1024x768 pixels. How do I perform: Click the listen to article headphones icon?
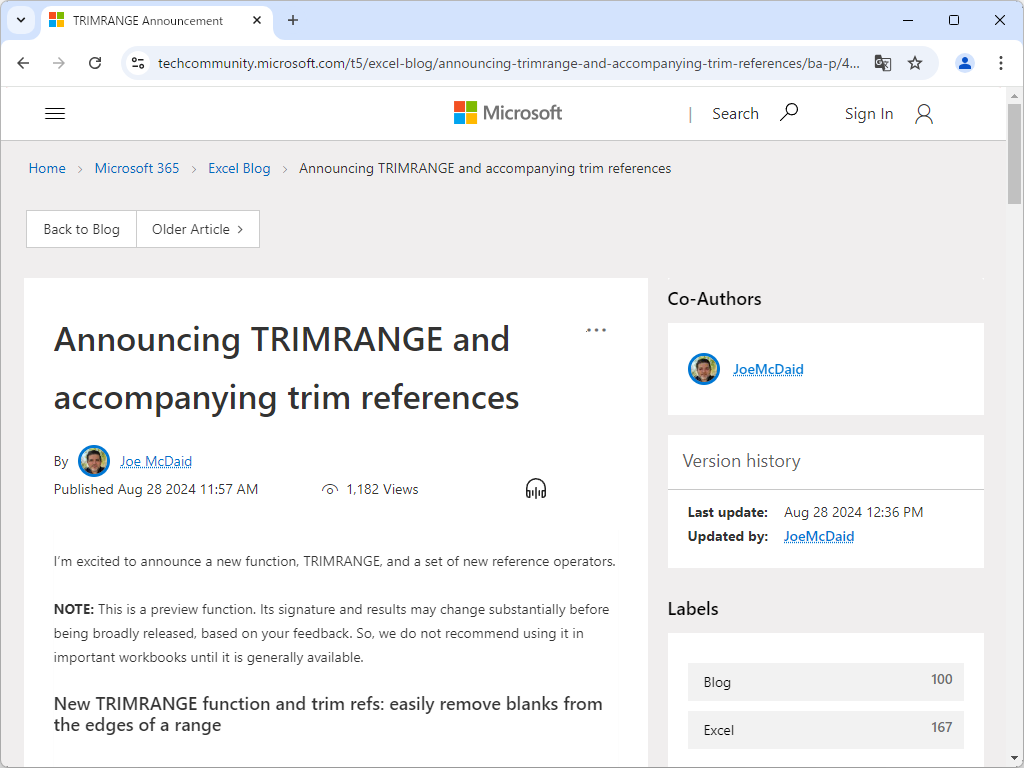click(x=536, y=488)
